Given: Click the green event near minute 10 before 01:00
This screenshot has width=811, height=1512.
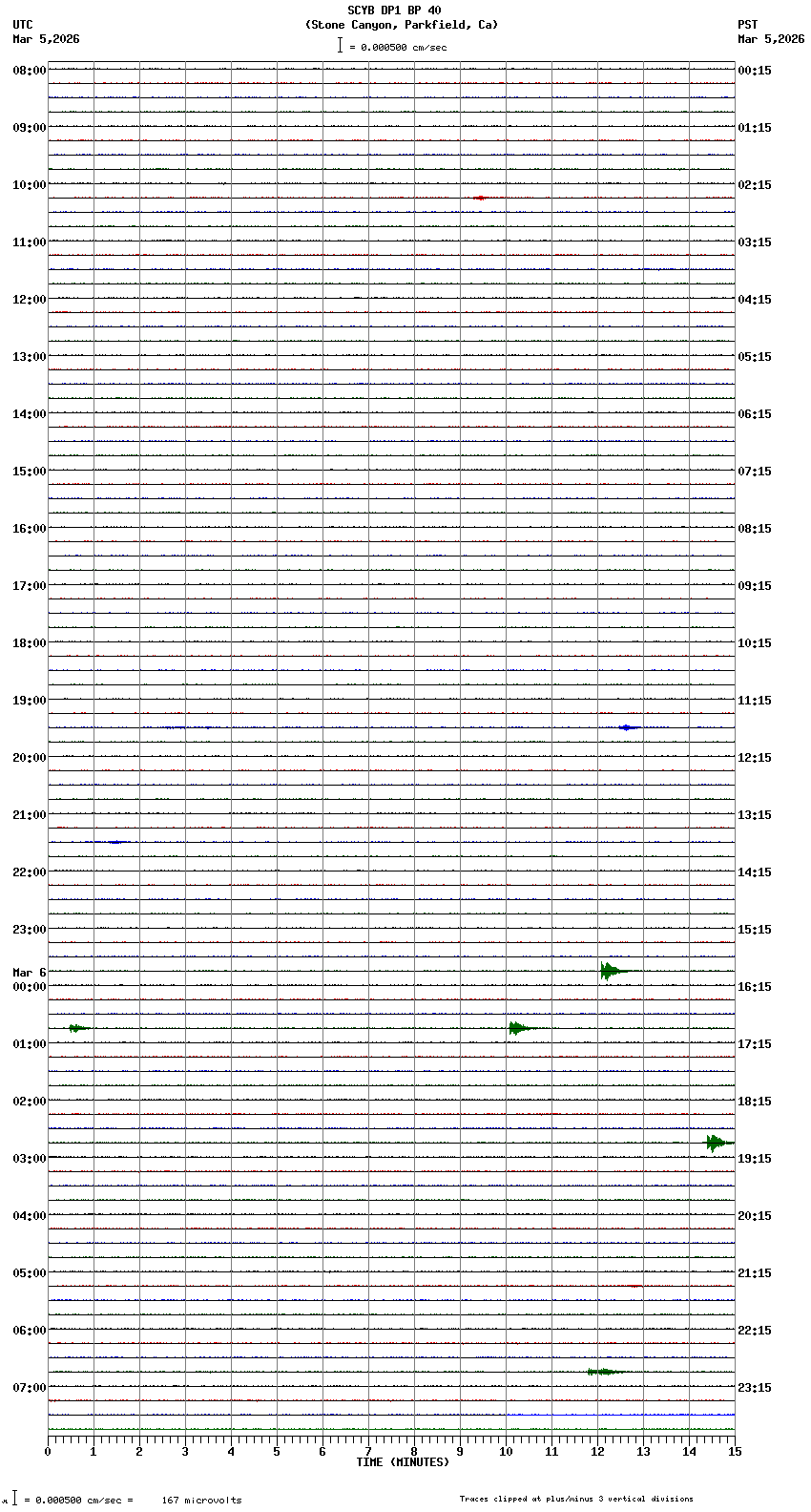Looking at the screenshot, I should [x=523, y=1028].
